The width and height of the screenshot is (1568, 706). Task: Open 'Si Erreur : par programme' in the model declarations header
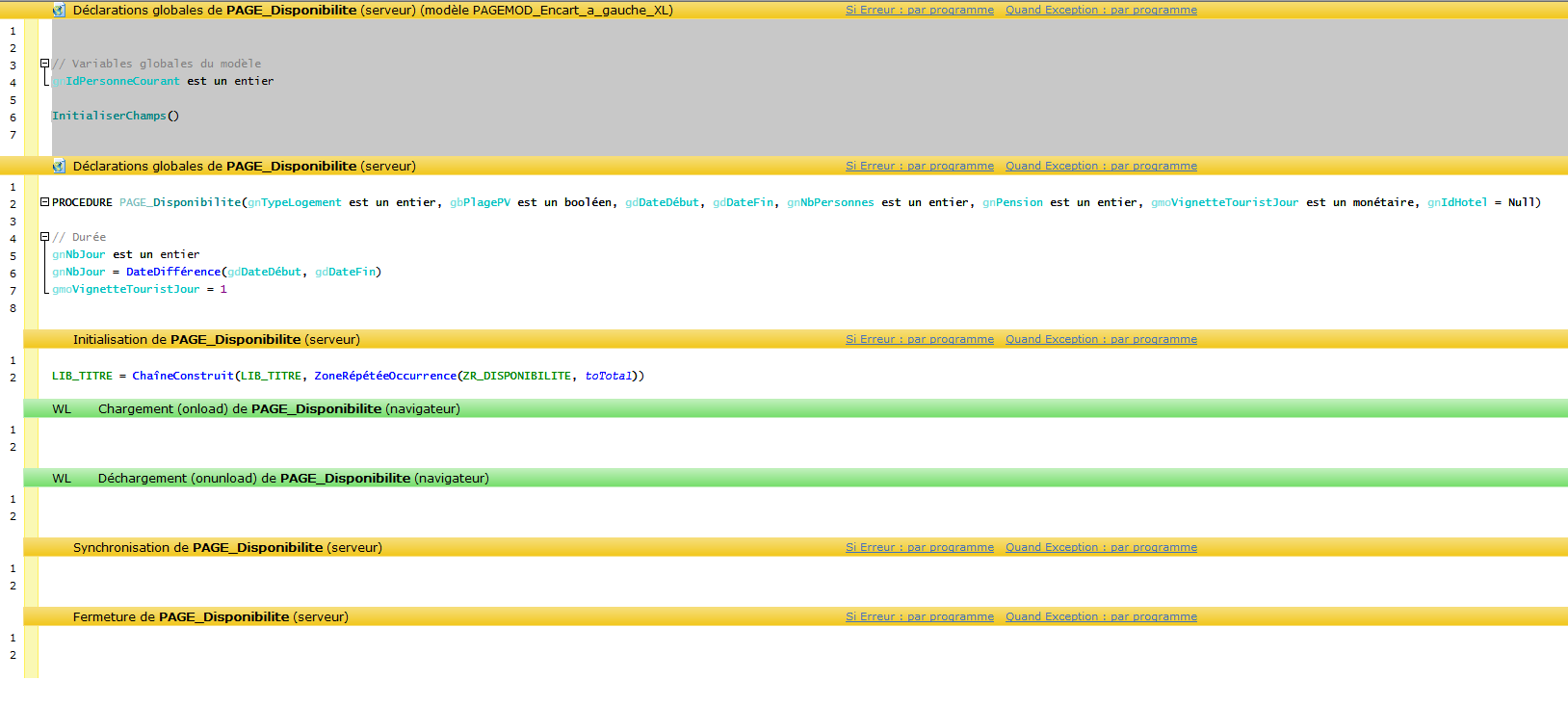pyautogui.click(x=920, y=10)
